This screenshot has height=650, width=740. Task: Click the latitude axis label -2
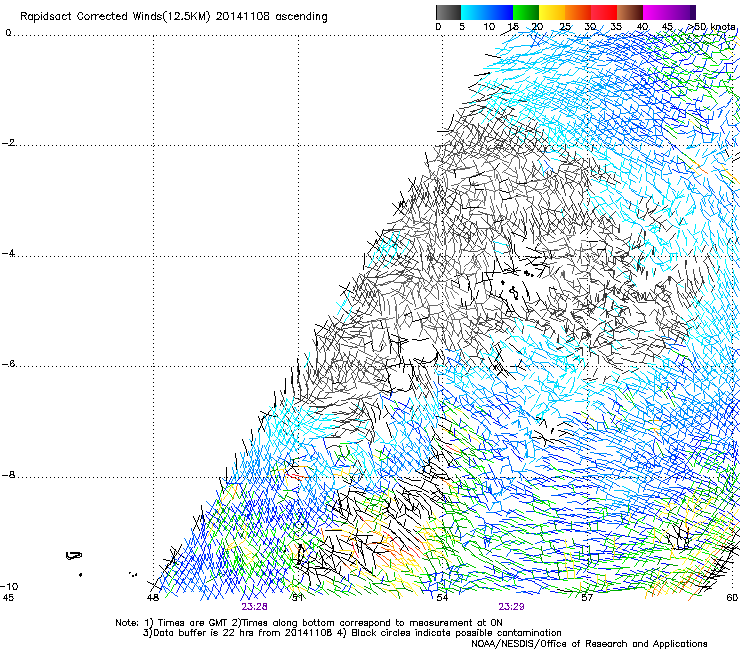9,143
